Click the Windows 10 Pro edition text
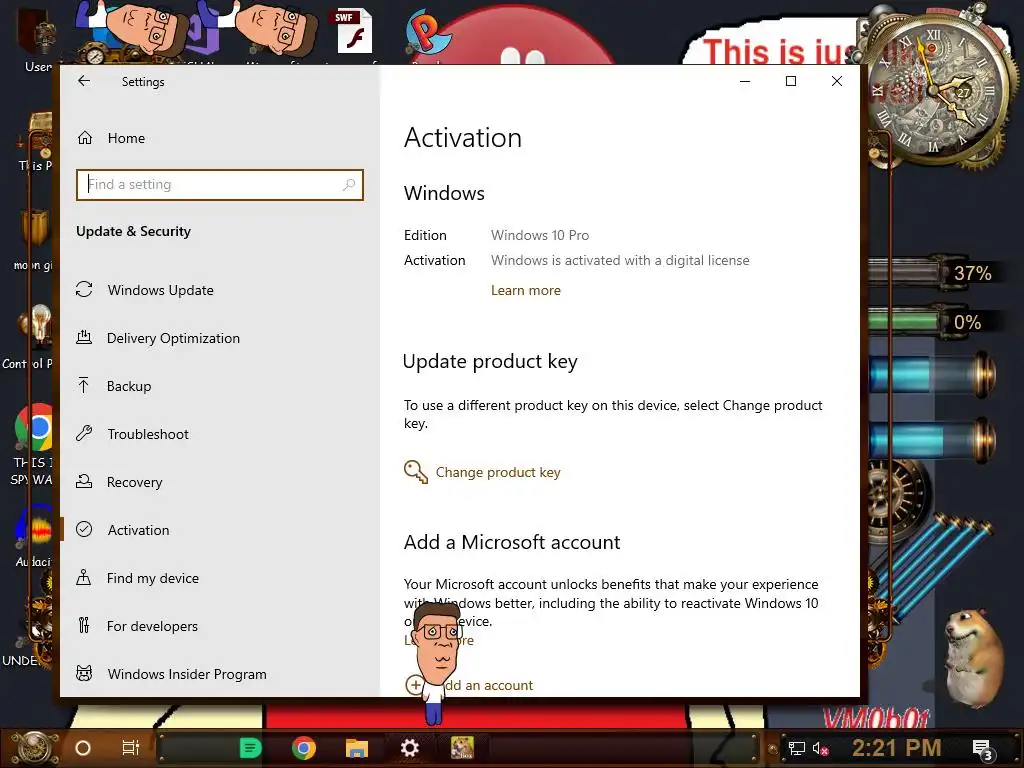Image resolution: width=1024 pixels, height=768 pixels. (x=540, y=235)
